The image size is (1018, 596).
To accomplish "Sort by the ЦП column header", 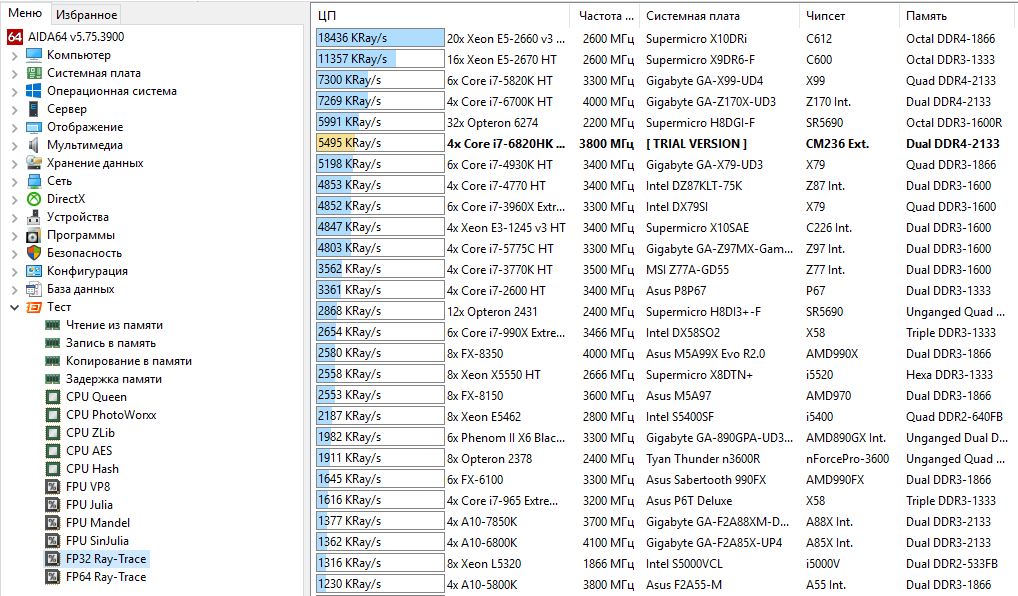I will click(441, 16).
